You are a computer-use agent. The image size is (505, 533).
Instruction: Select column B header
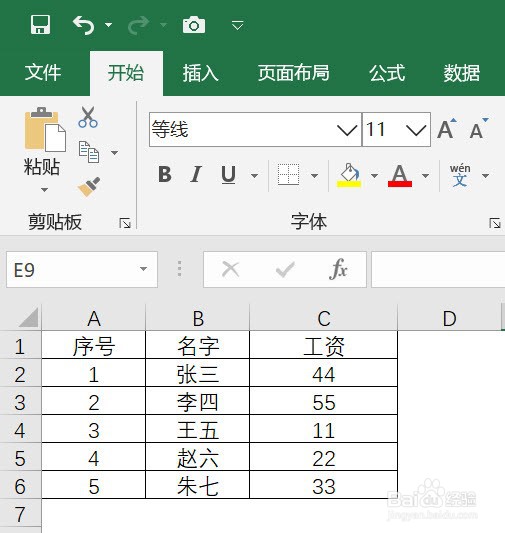(x=198, y=318)
